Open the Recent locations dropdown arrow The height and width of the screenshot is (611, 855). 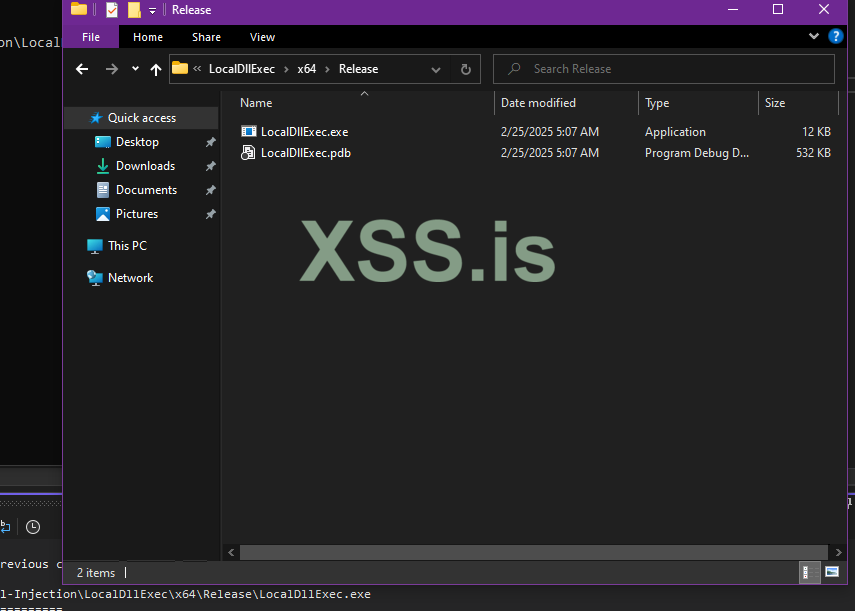tap(135, 69)
